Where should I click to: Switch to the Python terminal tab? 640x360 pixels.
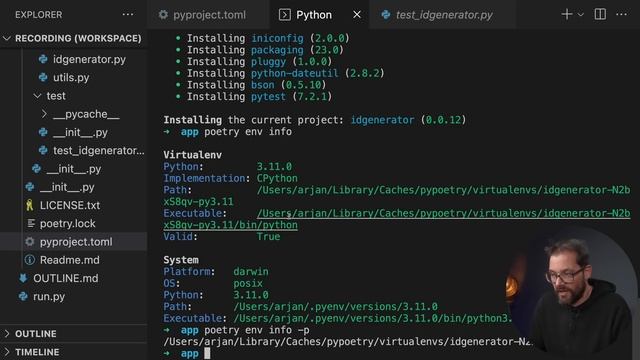click(x=313, y=15)
